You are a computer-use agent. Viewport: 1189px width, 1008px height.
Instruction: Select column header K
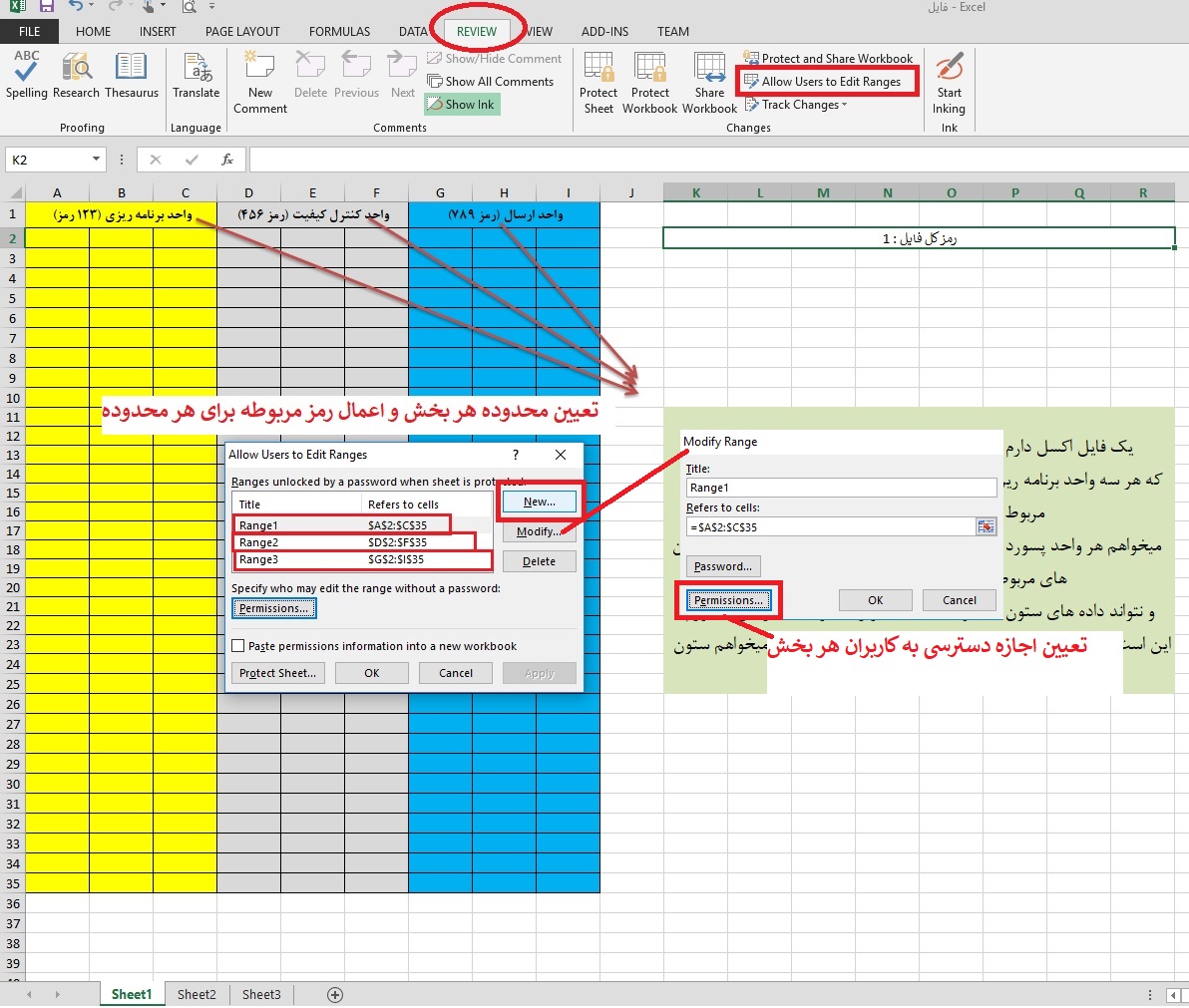point(696,192)
